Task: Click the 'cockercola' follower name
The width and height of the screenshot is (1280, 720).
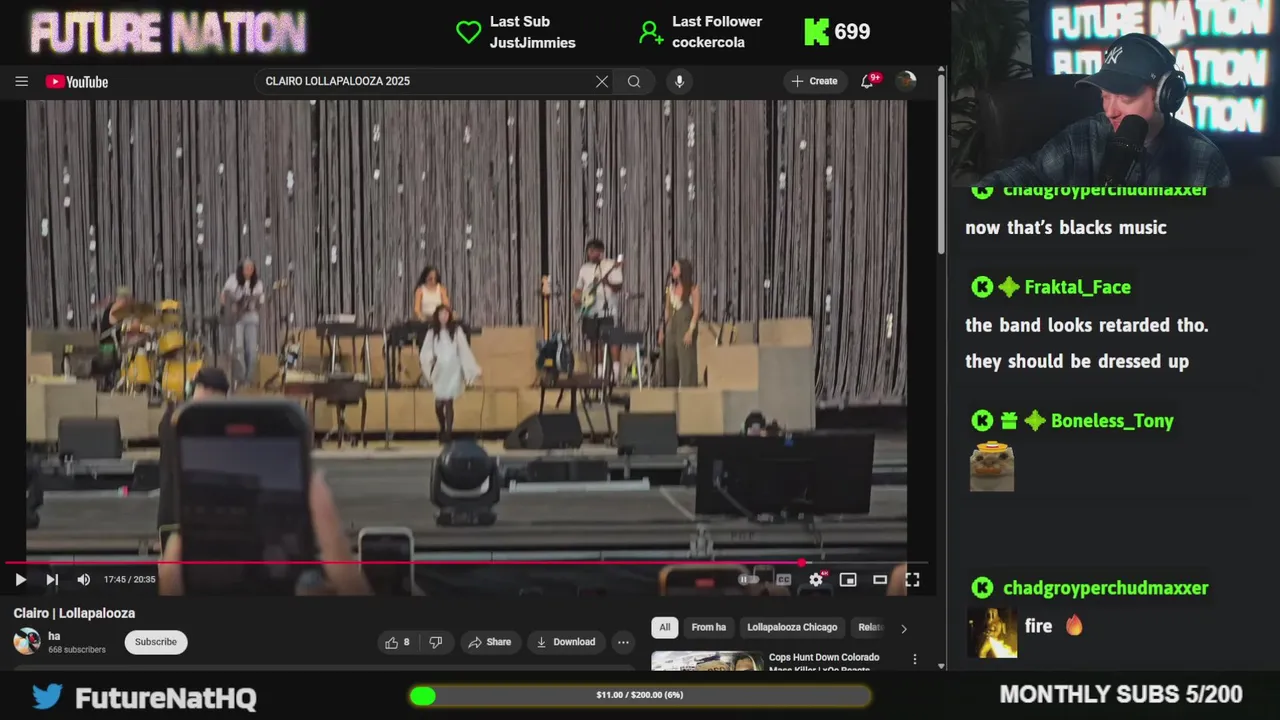Action: (708, 43)
